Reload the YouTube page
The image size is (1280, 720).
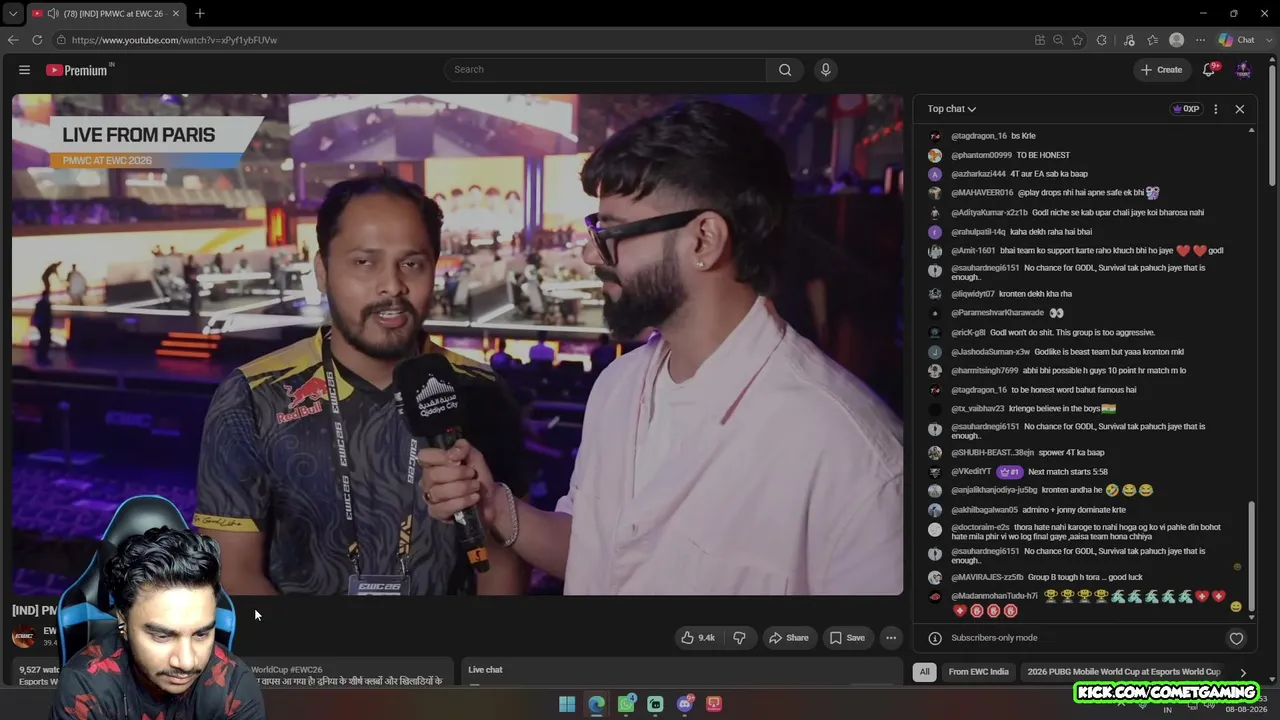point(37,40)
